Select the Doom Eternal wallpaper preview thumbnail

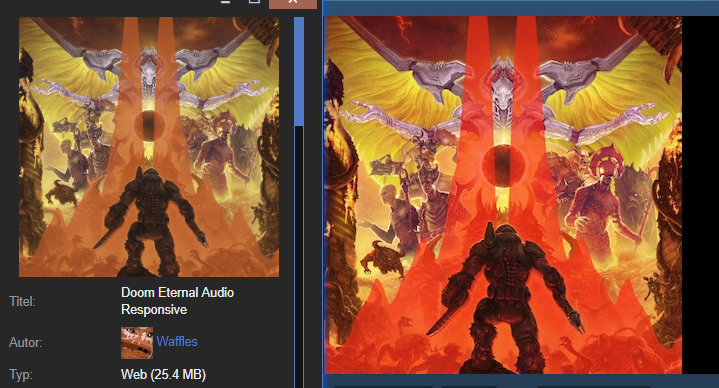(149, 147)
